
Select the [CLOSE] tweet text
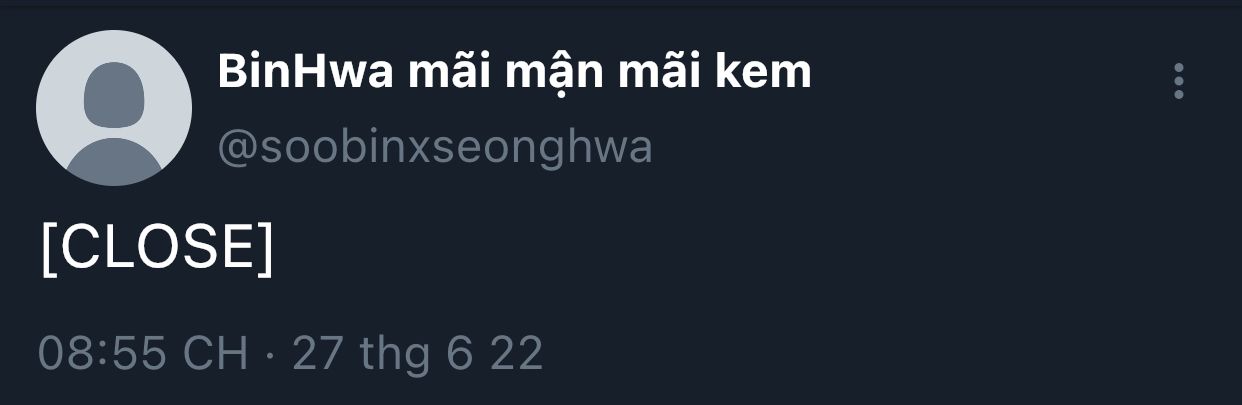(x=157, y=246)
